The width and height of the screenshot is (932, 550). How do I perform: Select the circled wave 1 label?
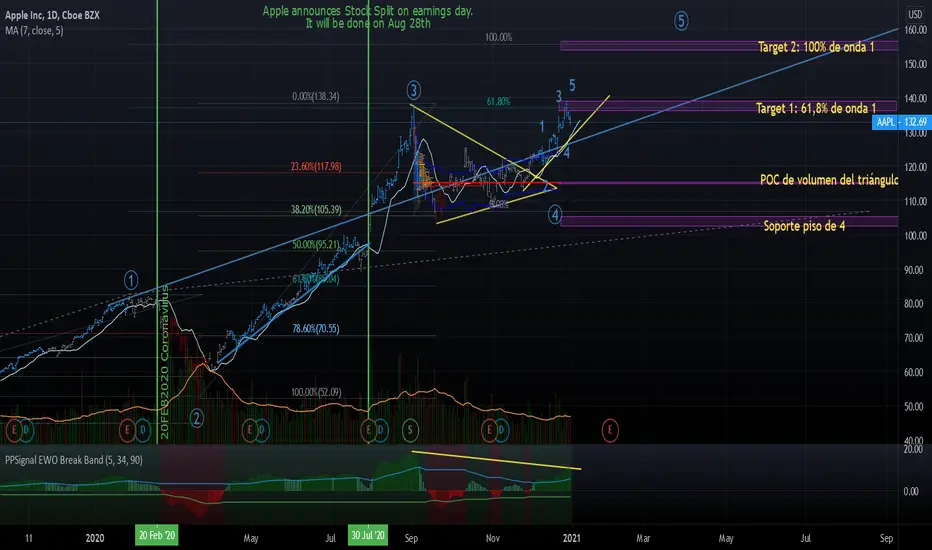tap(131, 280)
